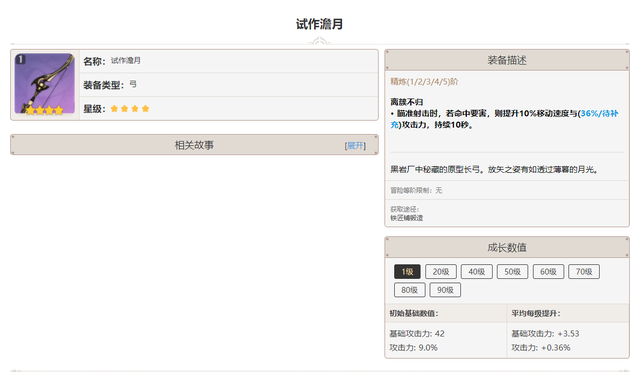Screen dimensions: 640x372
Task: Click the 铁匠铺锻造 acquisition source text
Action: 407,218
